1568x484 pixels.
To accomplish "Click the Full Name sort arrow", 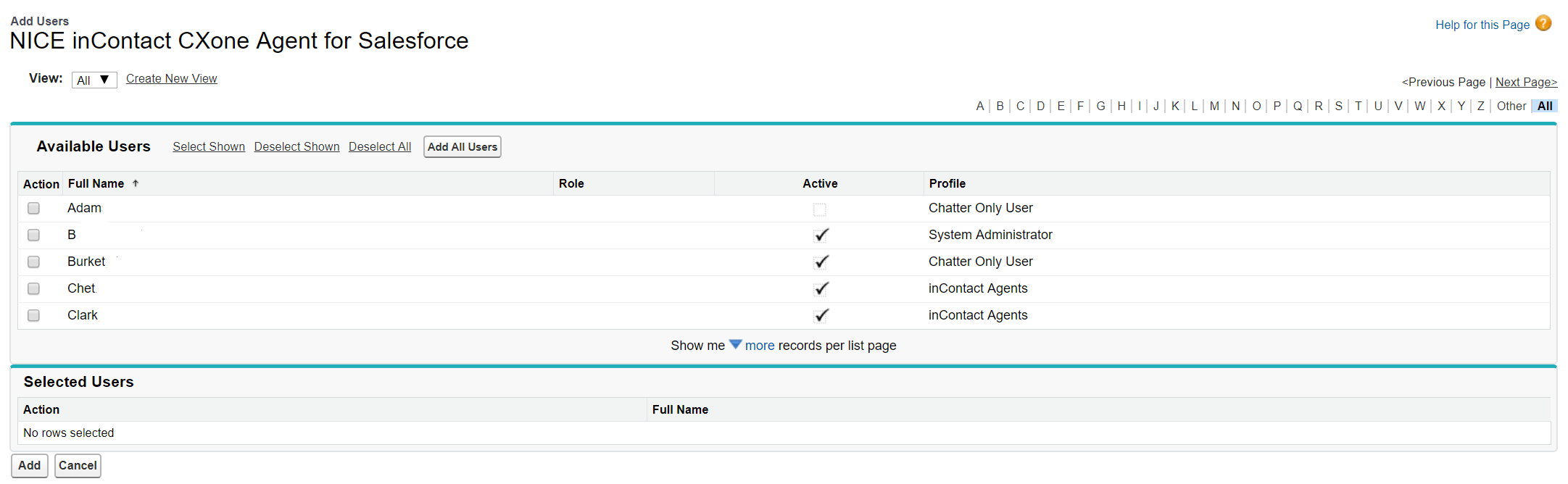I will pyautogui.click(x=136, y=184).
